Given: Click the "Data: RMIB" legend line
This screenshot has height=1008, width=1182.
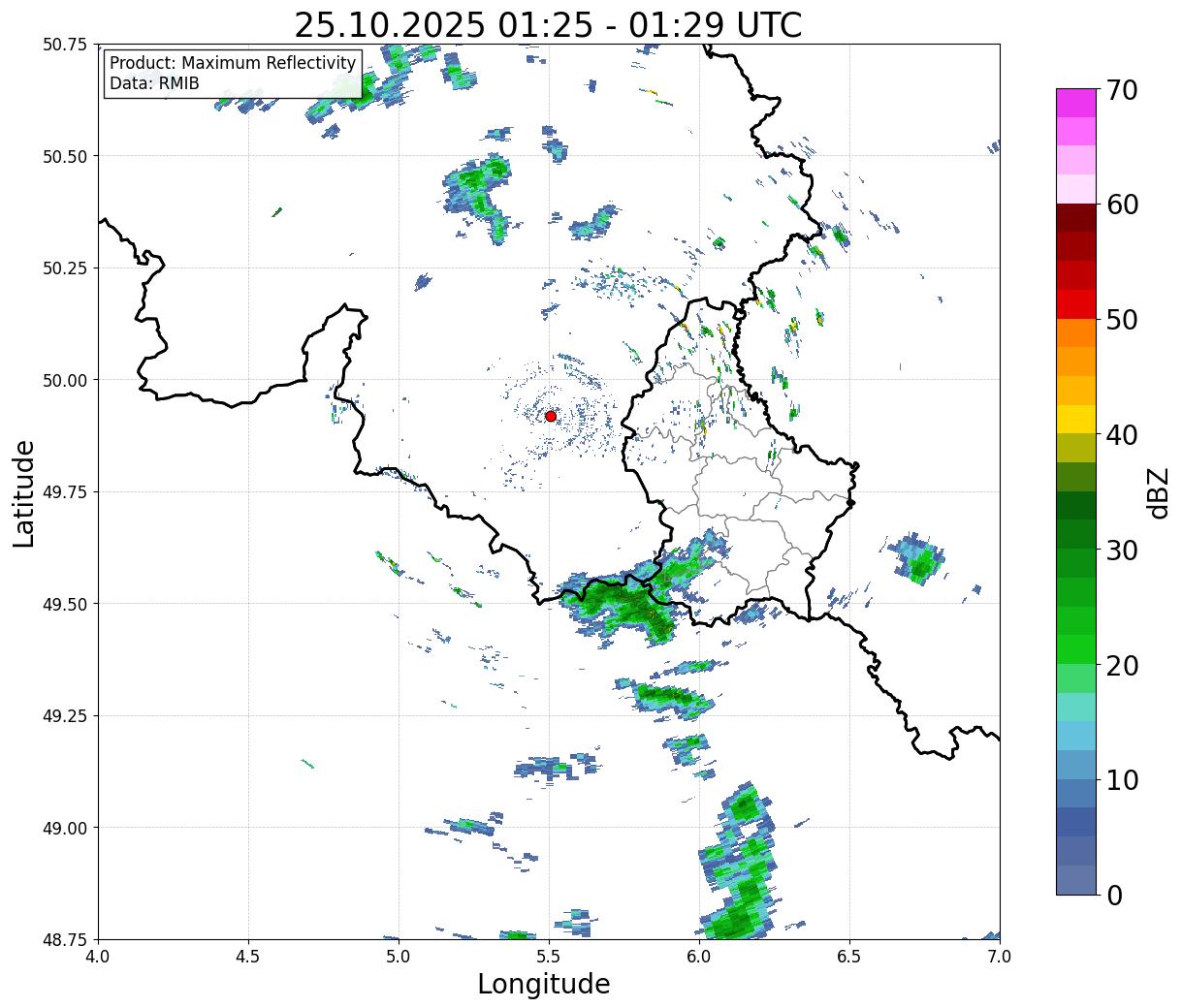Looking at the screenshot, I should click(154, 83).
